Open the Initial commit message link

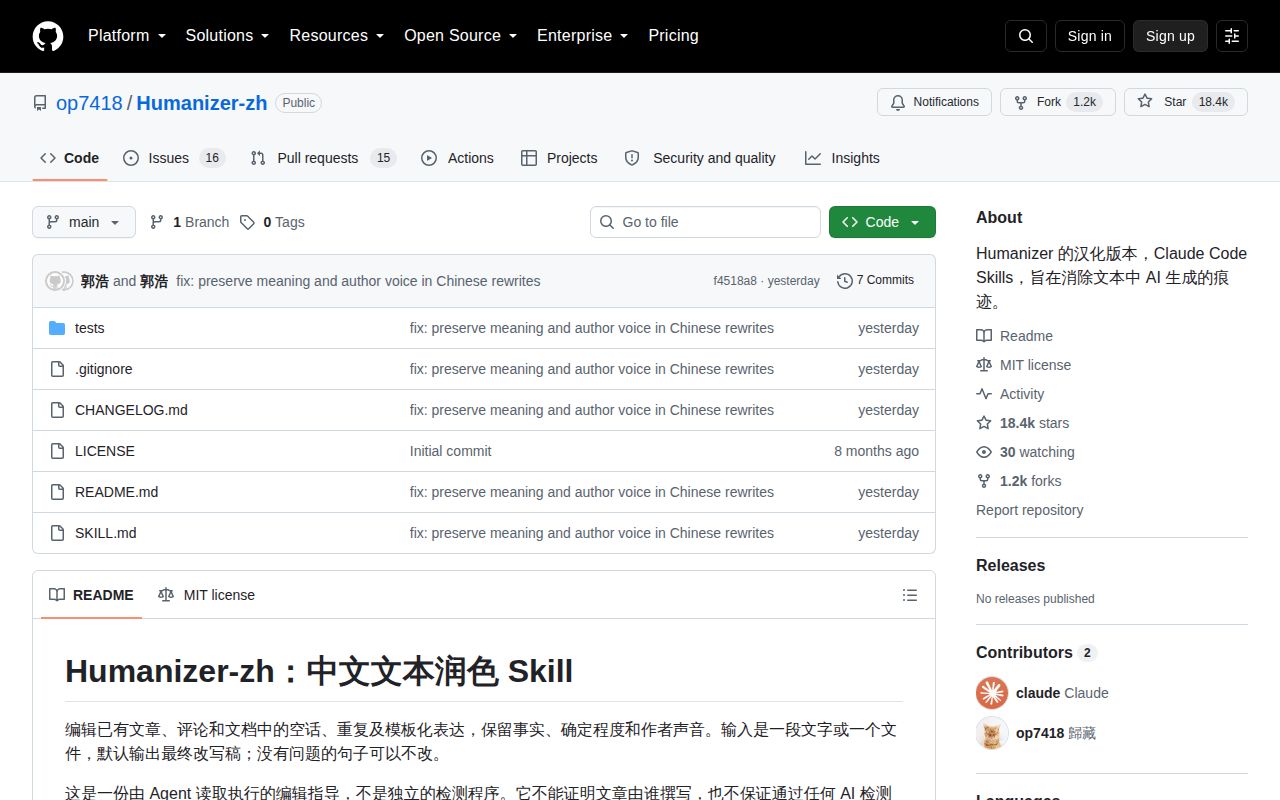(450, 451)
